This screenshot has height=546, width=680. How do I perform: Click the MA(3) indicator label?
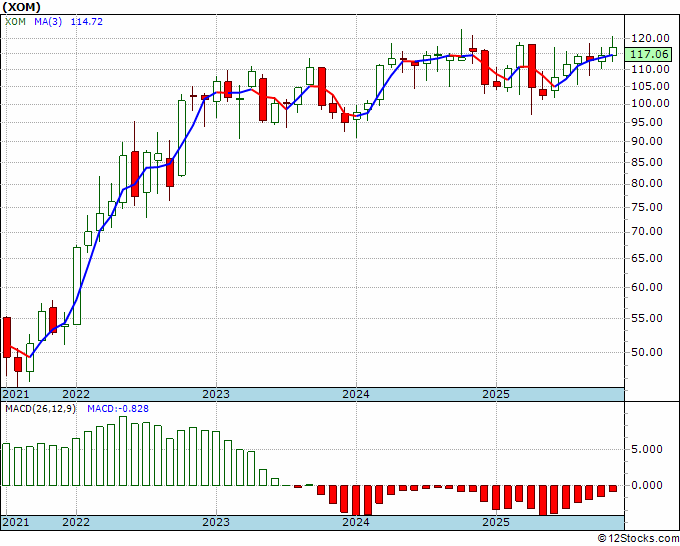(48, 21)
